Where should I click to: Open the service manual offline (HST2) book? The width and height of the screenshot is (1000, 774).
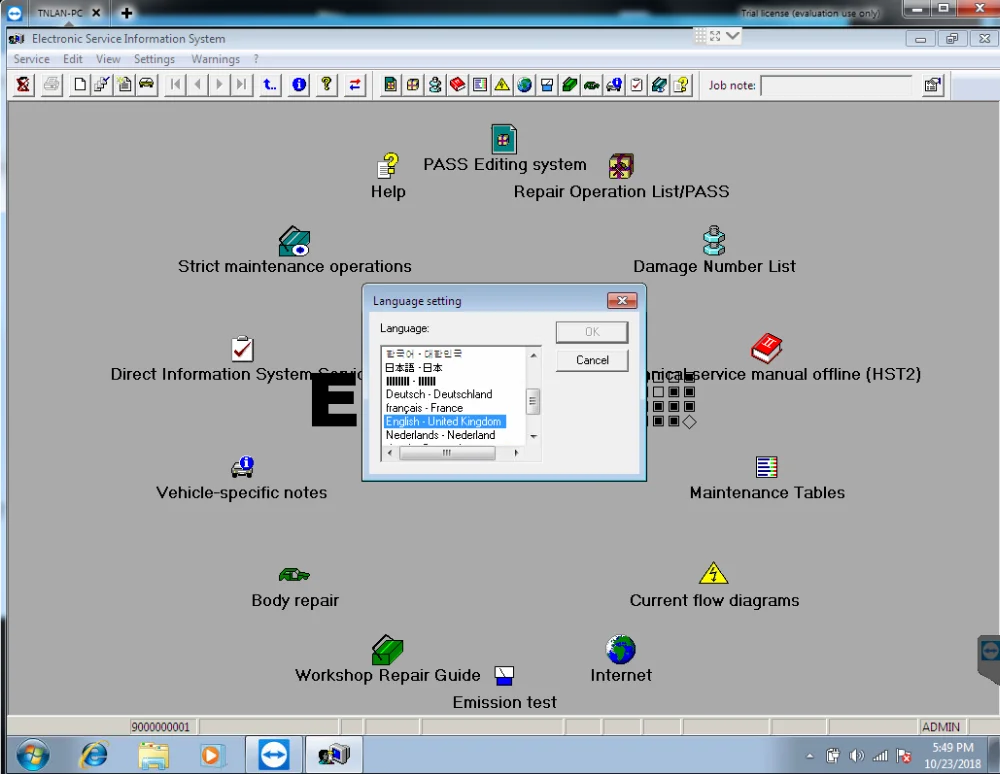pyautogui.click(x=766, y=348)
